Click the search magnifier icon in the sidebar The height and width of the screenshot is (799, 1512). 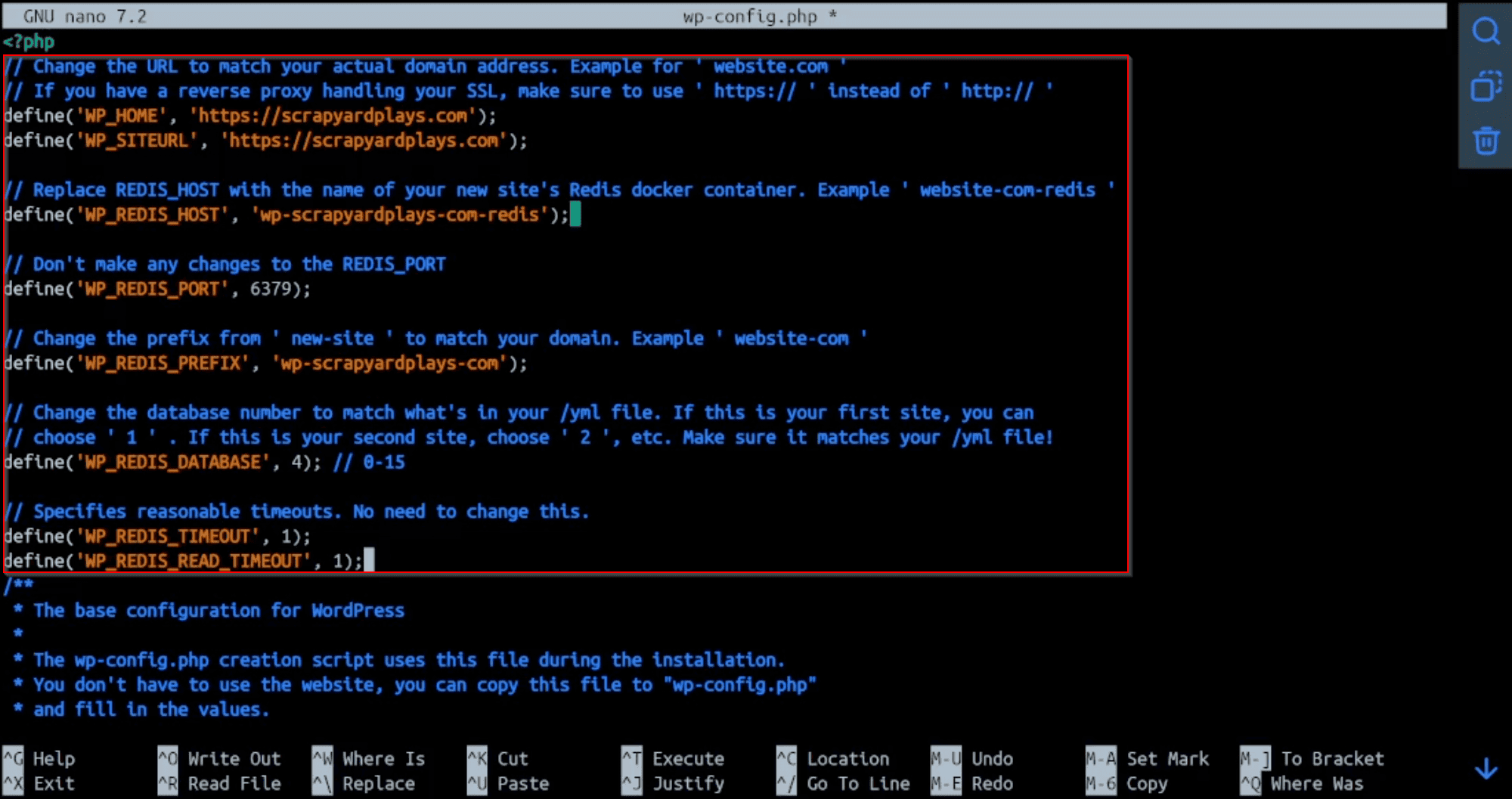[1485, 32]
